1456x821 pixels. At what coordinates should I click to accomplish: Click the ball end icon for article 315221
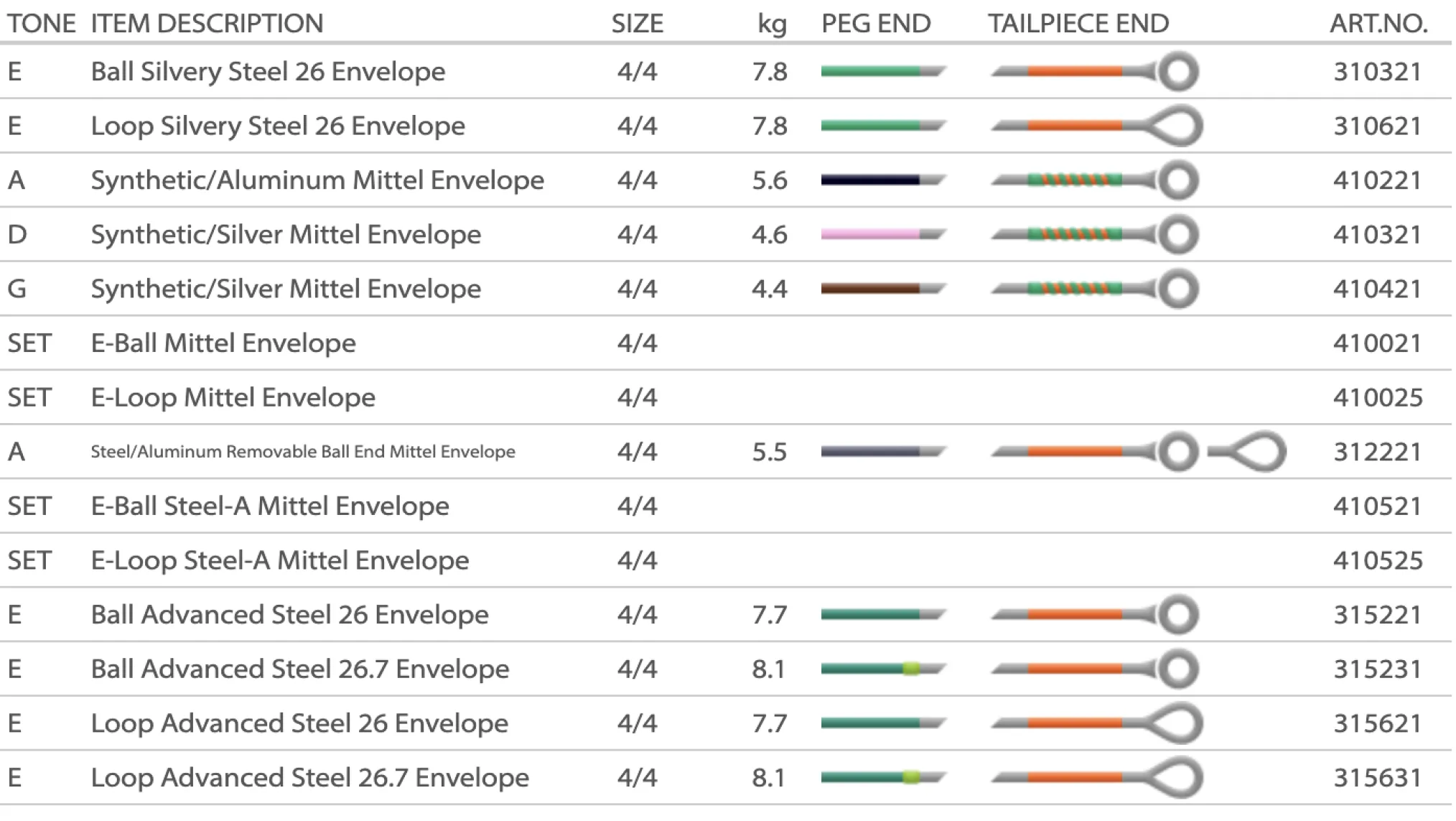(1178, 615)
